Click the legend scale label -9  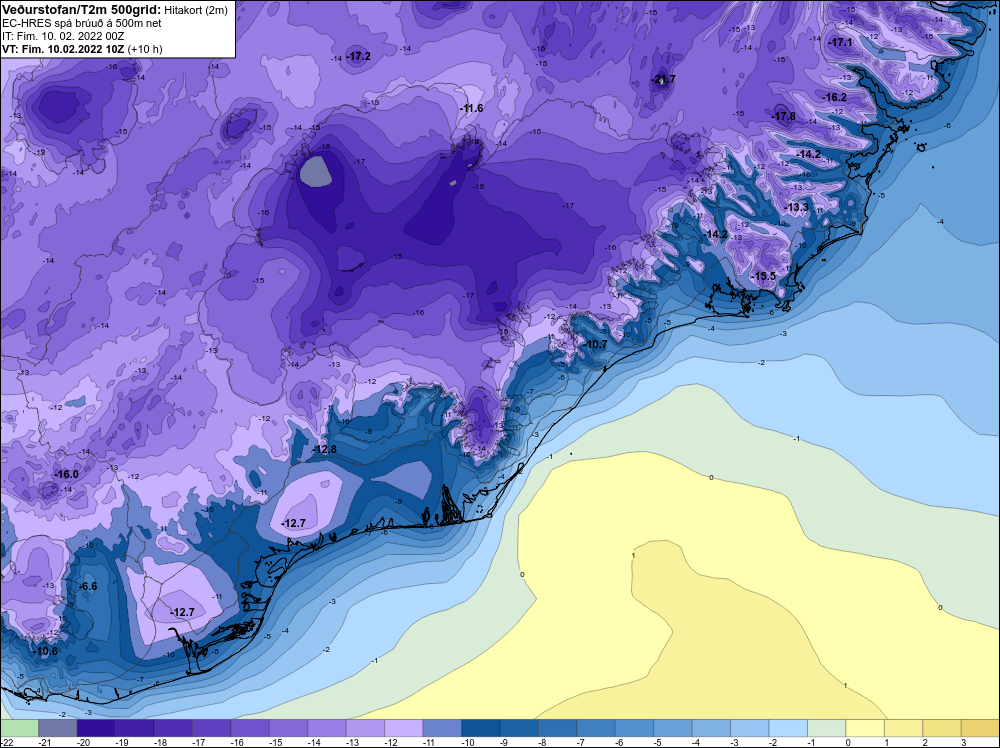tap(505, 743)
